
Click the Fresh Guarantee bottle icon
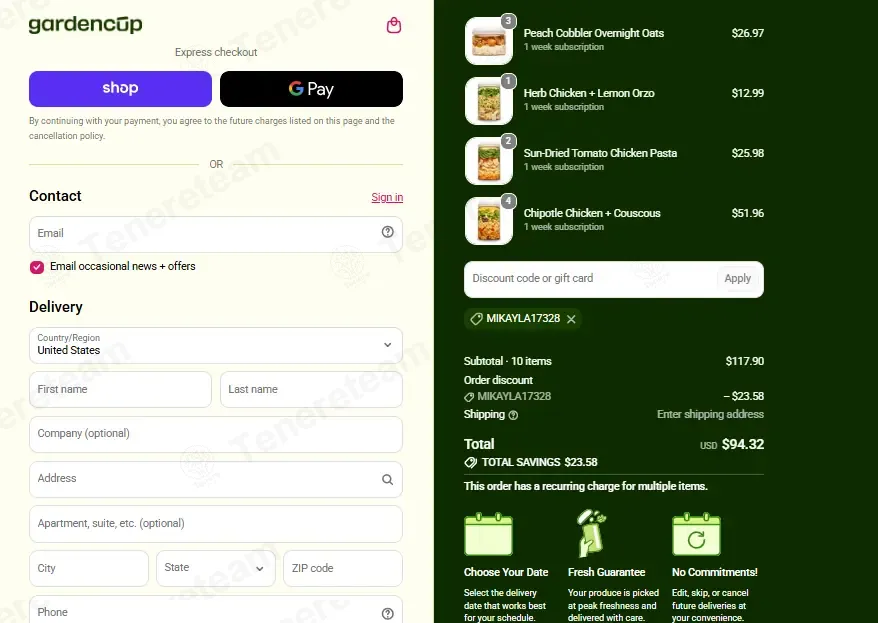591,533
